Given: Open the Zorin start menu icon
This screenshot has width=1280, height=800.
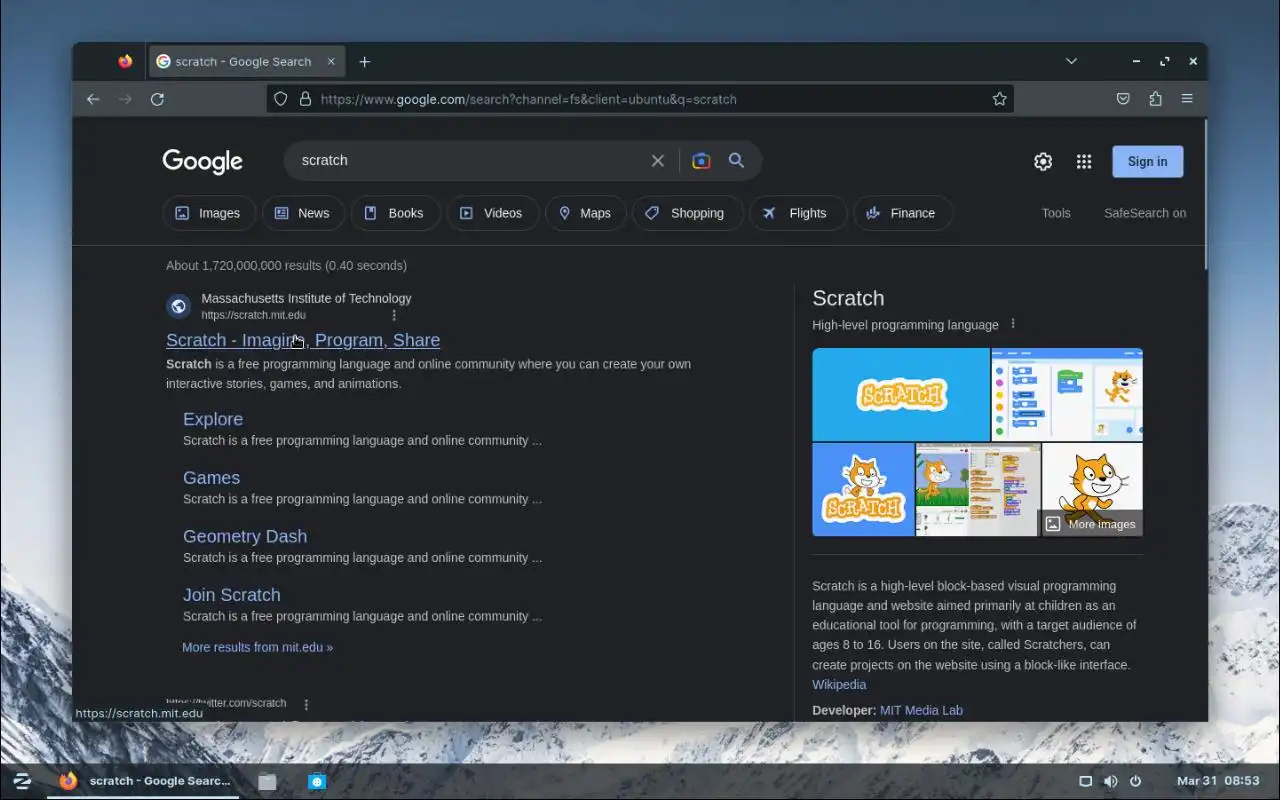Looking at the screenshot, I should click(22, 781).
